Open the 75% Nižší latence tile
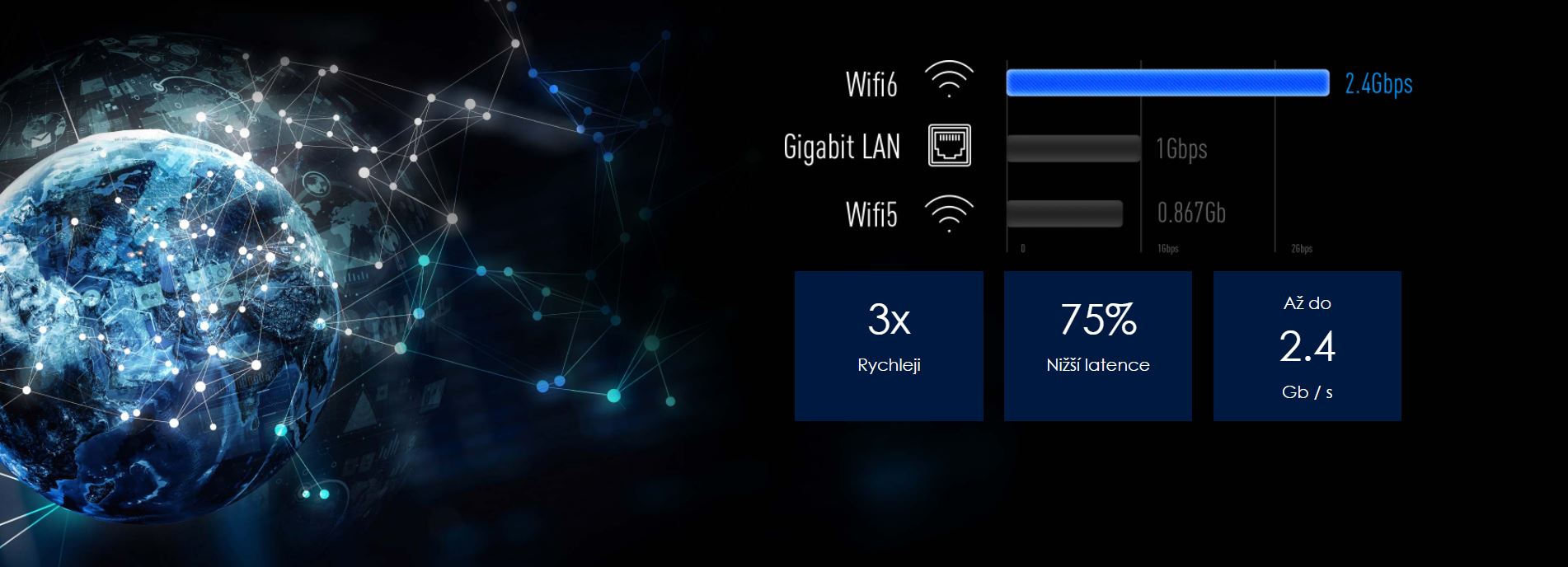The image size is (1568, 567). point(1098,346)
